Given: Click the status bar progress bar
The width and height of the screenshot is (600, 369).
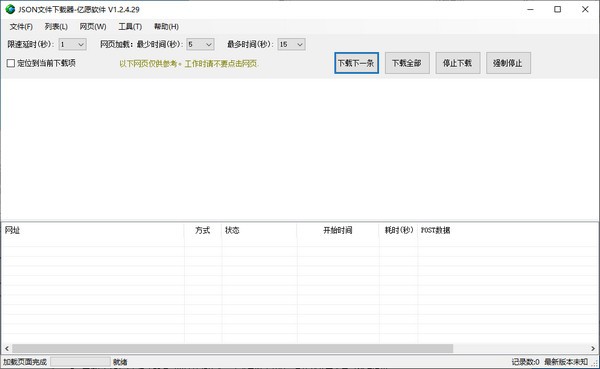Looking at the screenshot, I should tap(80, 362).
